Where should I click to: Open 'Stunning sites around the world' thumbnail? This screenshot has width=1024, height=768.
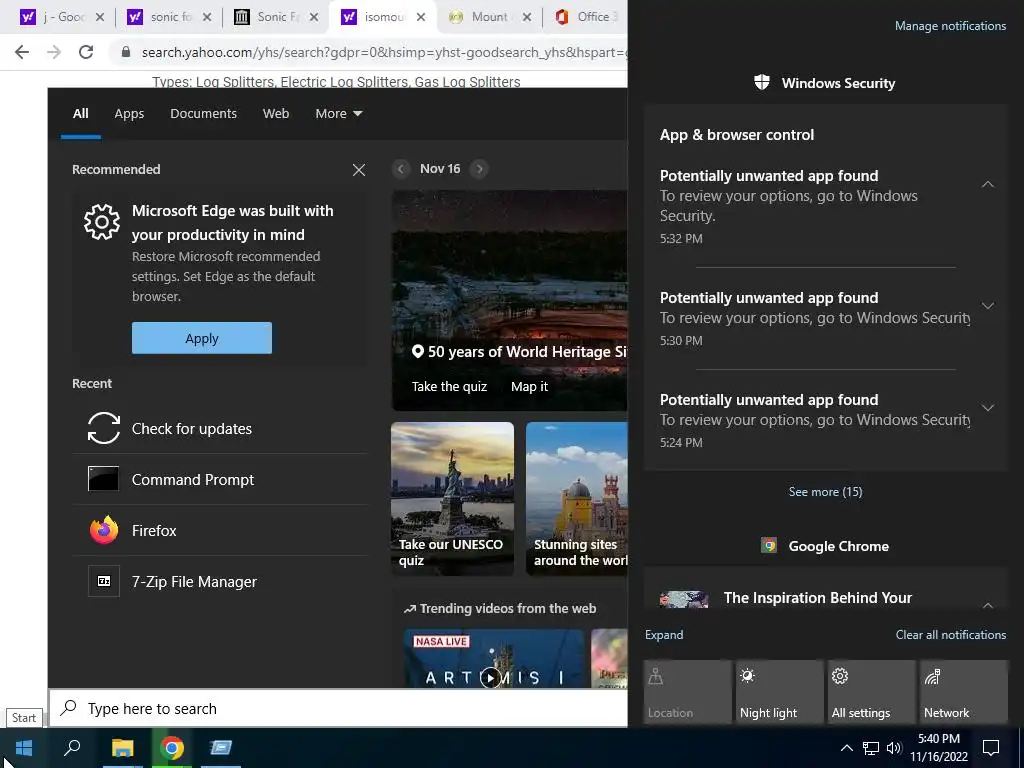(577, 499)
